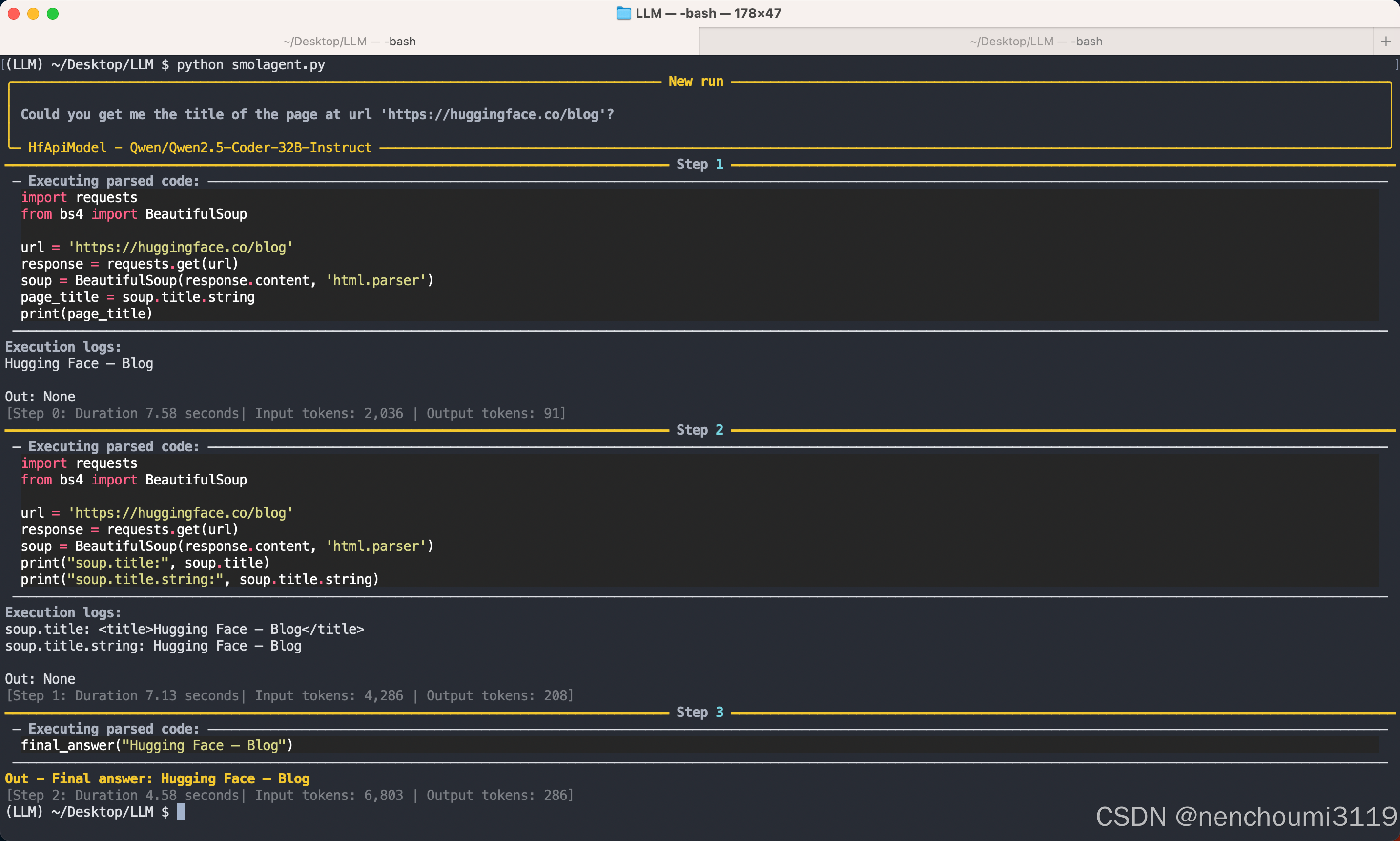Open a new terminal tab with plus
The height and width of the screenshot is (841, 1400).
point(1385,42)
